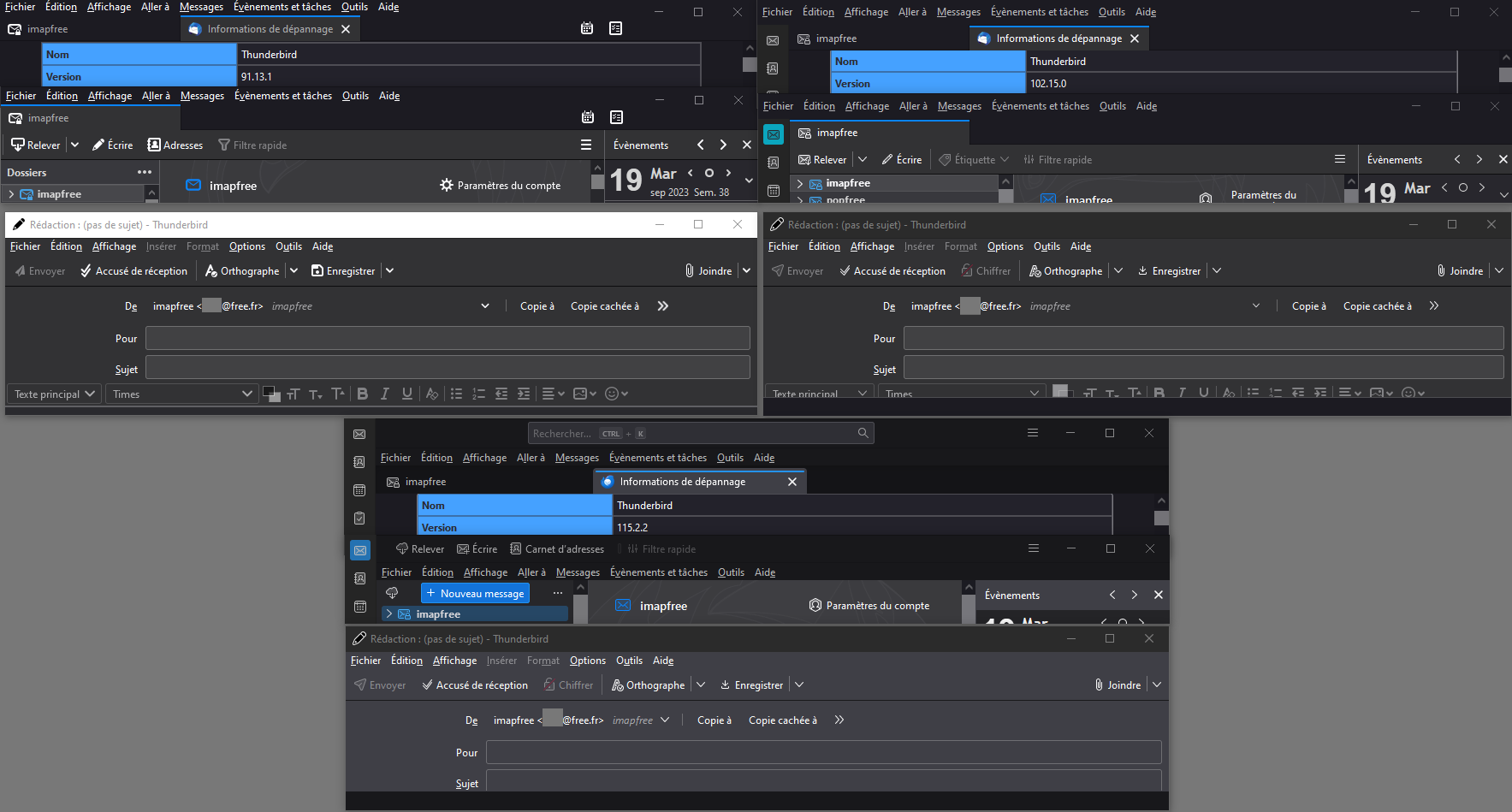Open the Tasks clipboard icon in the sidebar
1512x812 pixels.
[x=359, y=519]
